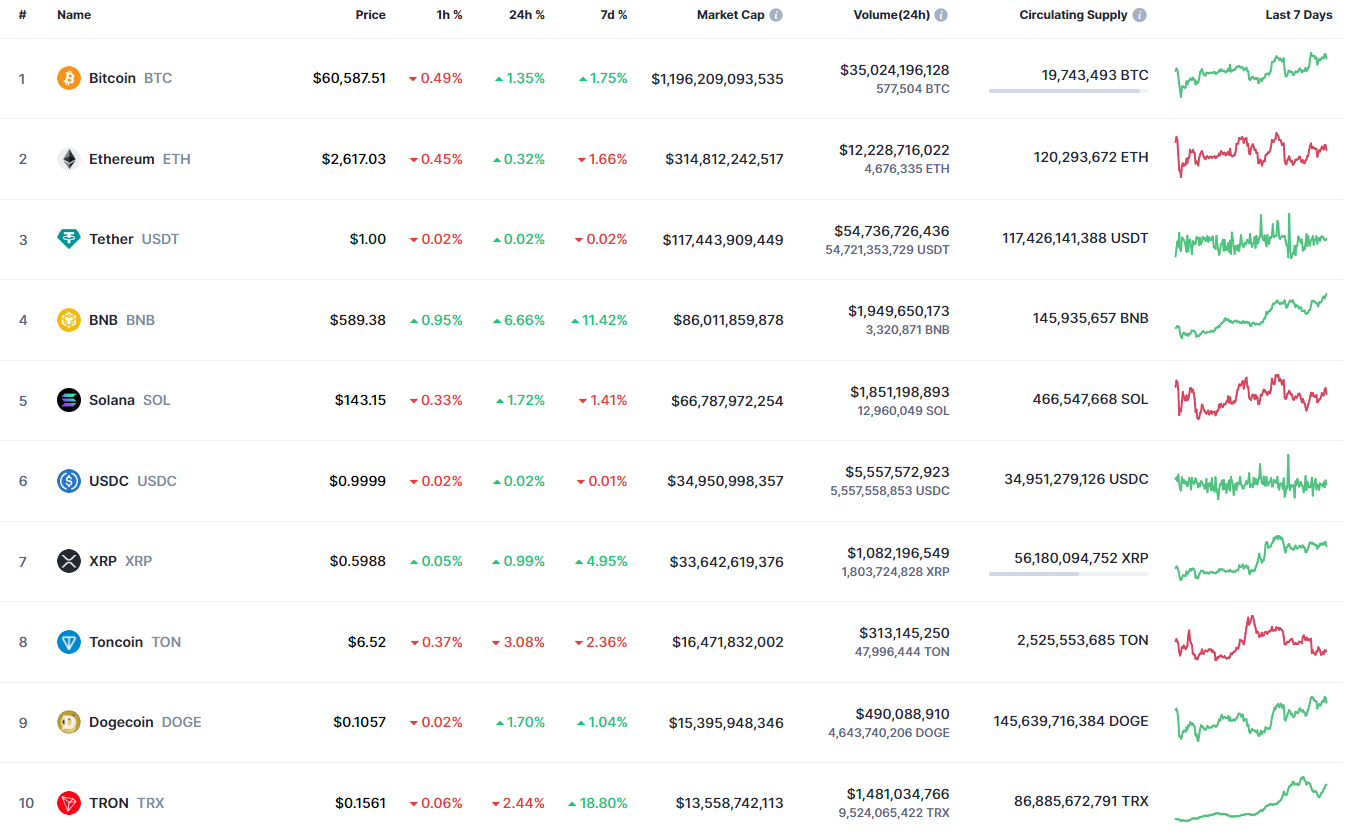The height and width of the screenshot is (835, 1352).
Task: Click the Circulating Supply info icon
Action: (x=1140, y=16)
